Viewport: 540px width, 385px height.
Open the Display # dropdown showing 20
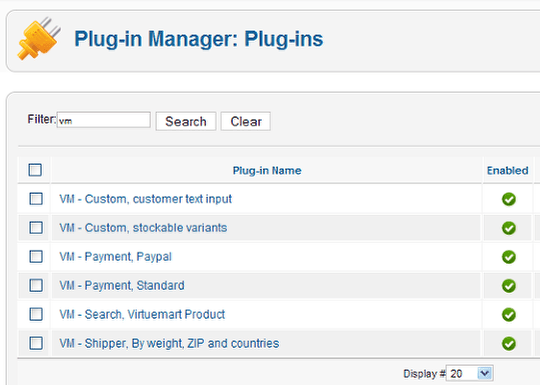(470, 374)
